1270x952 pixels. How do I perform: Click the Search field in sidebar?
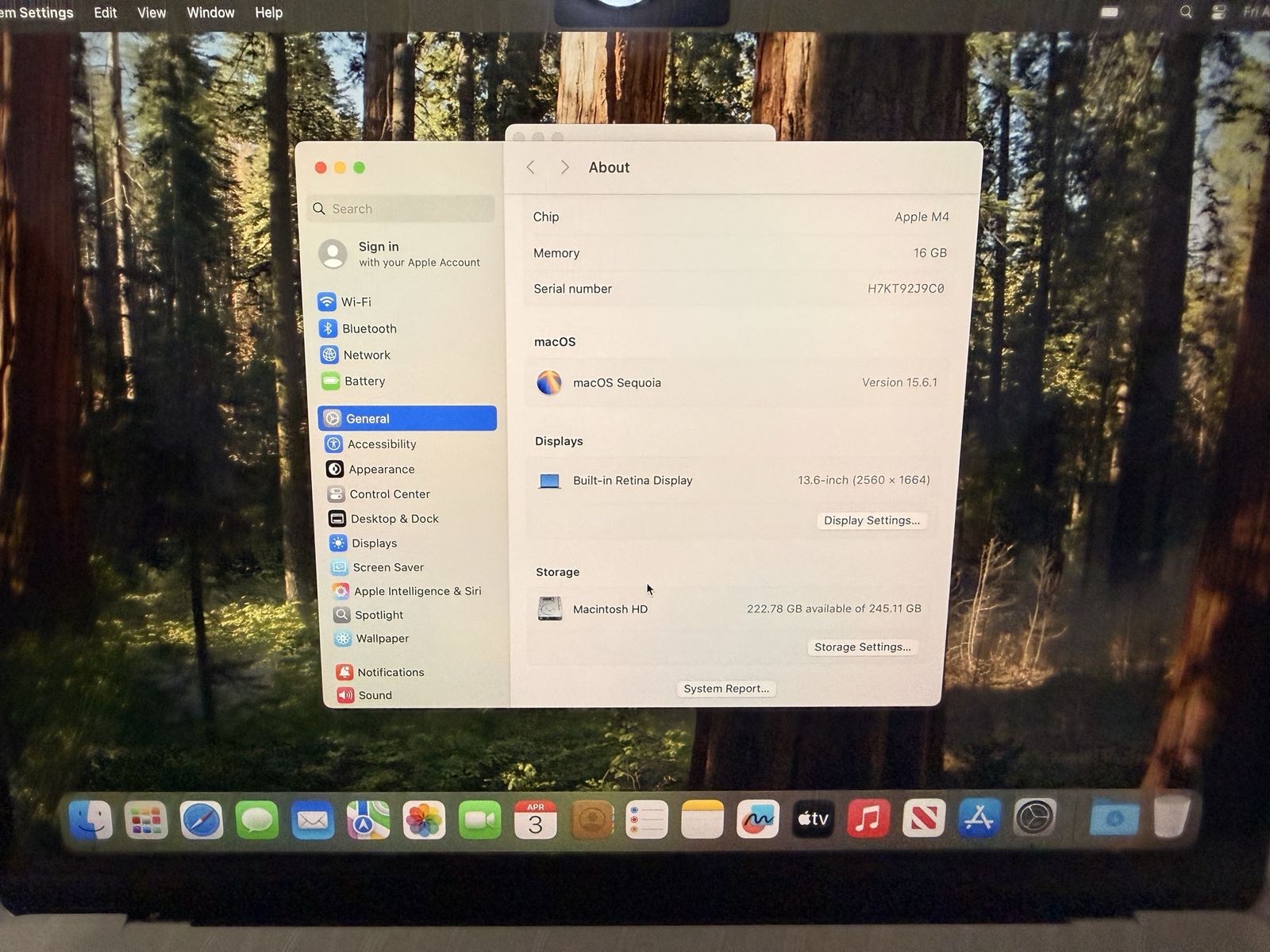coord(402,209)
